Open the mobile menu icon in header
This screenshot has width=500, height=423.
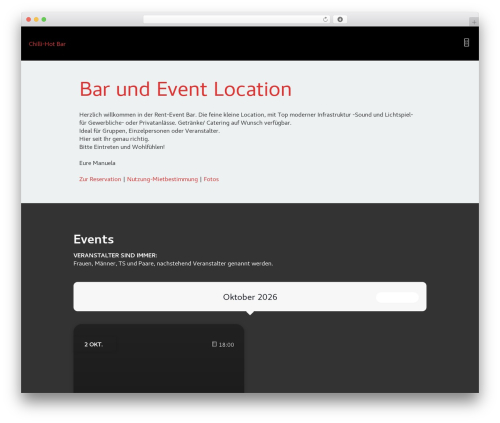[466, 43]
